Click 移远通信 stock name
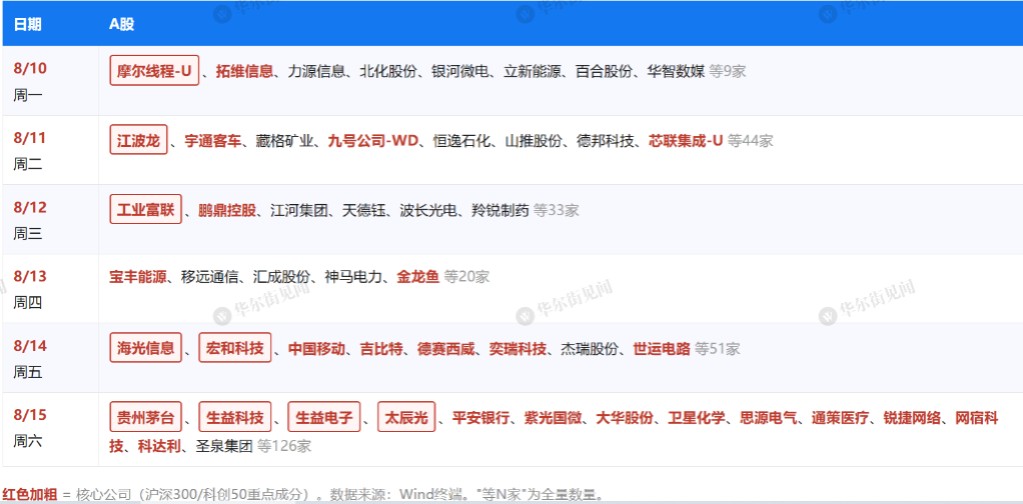 tap(209, 276)
